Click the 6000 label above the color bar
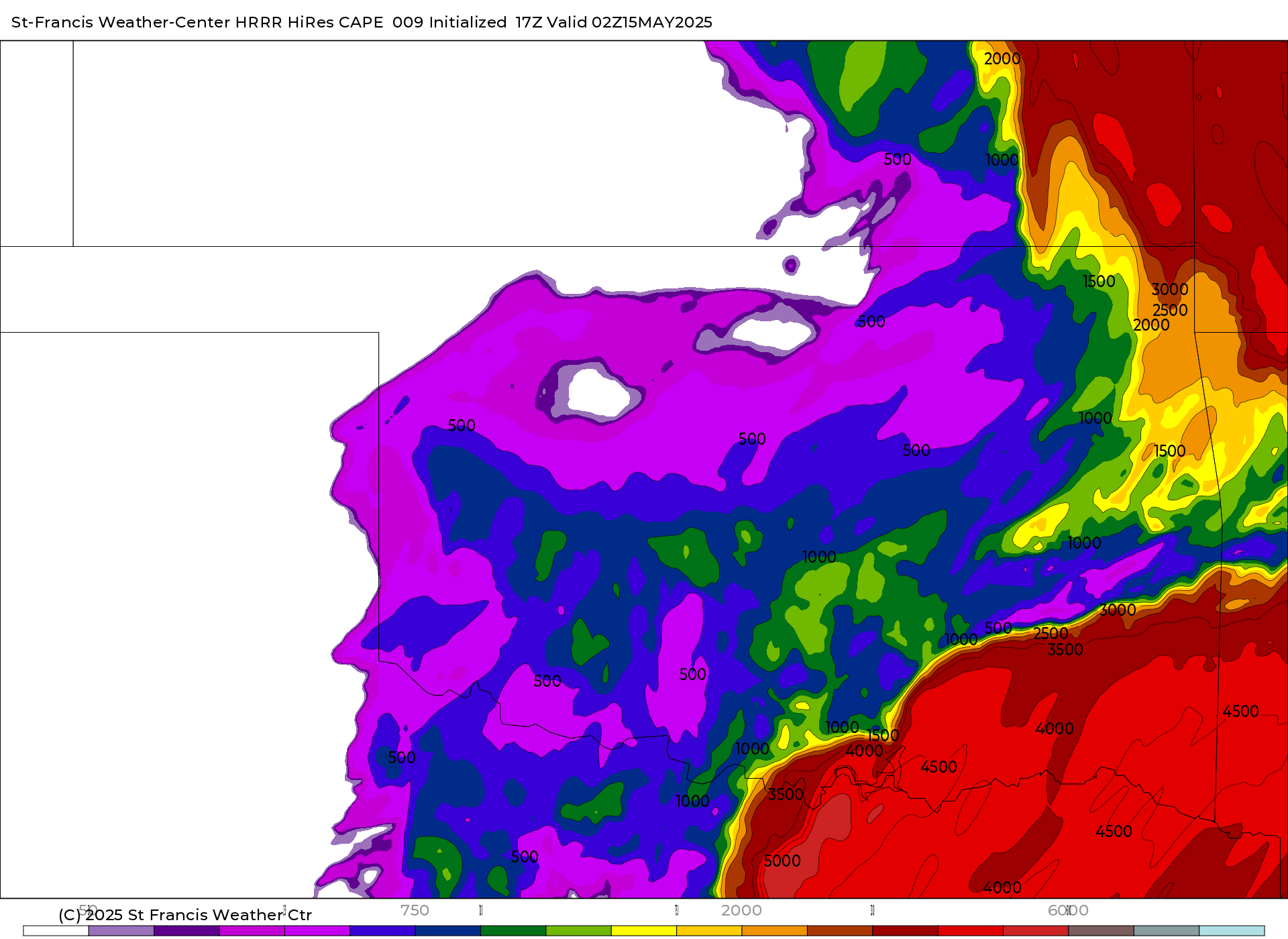 click(1068, 910)
